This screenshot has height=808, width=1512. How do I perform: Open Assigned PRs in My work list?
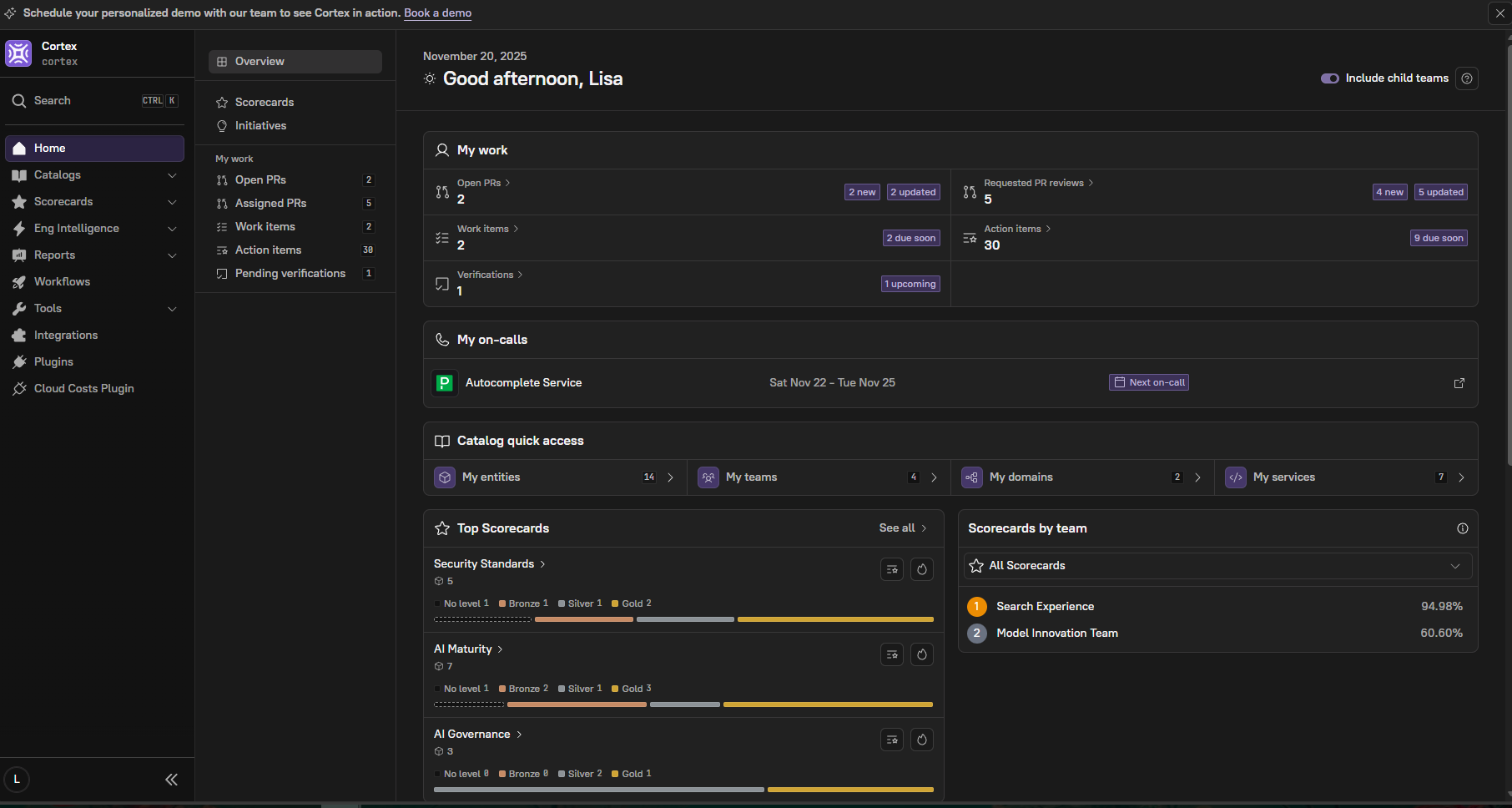[x=295, y=204]
